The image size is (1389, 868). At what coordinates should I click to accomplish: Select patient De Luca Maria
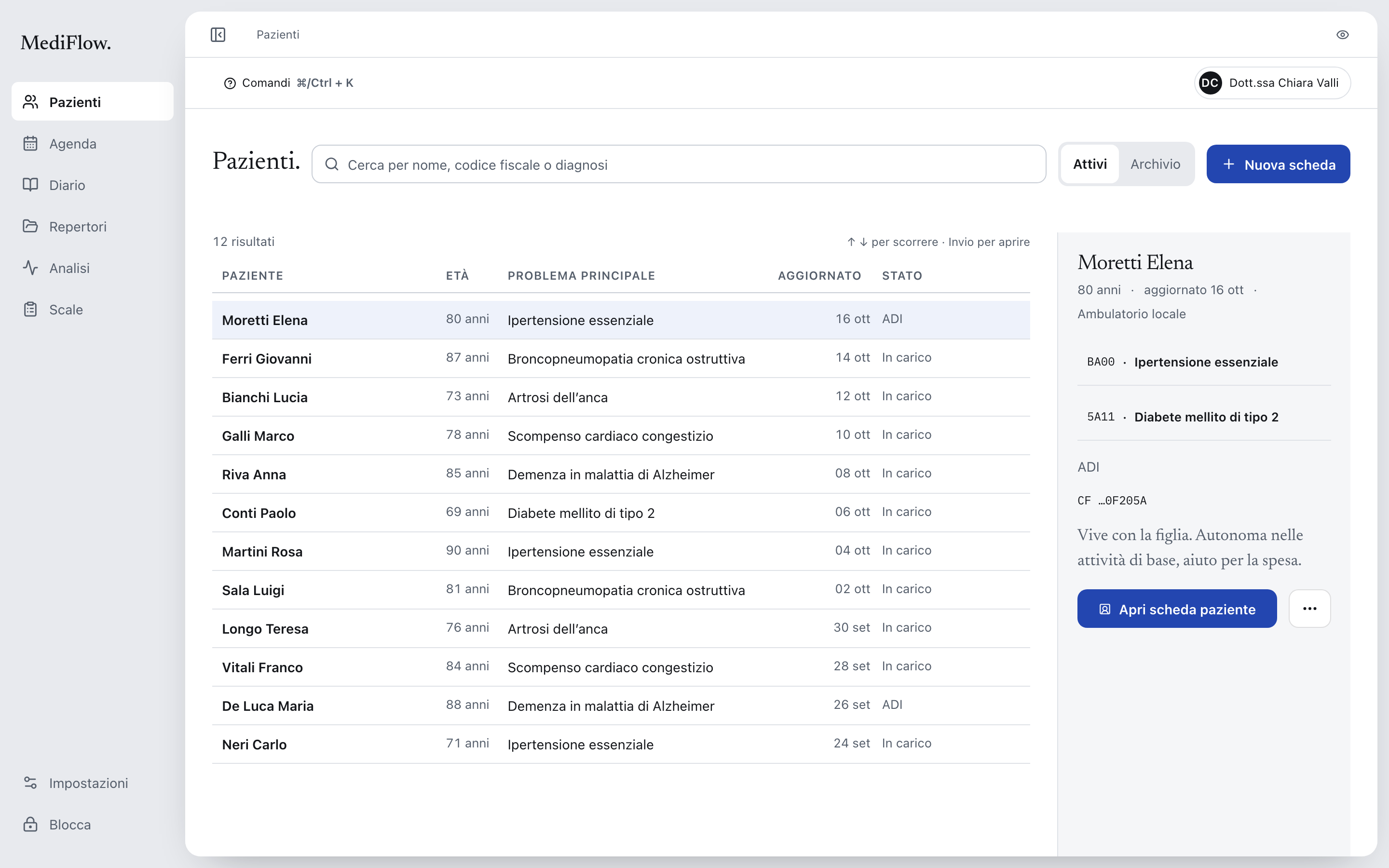pos(621,705)
